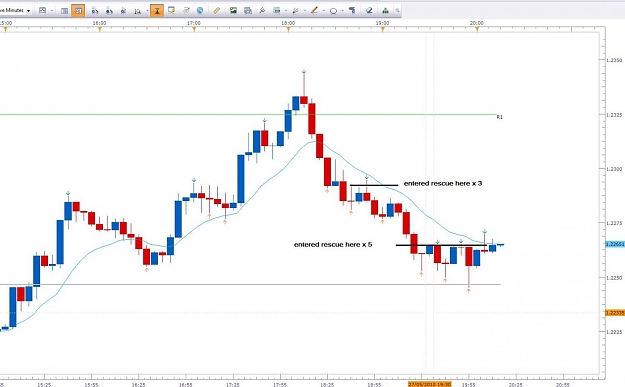Screen dimensions: 625x387
Task: Select the 'entered rescue here x 5' annotation
Action: coord(333,244)
